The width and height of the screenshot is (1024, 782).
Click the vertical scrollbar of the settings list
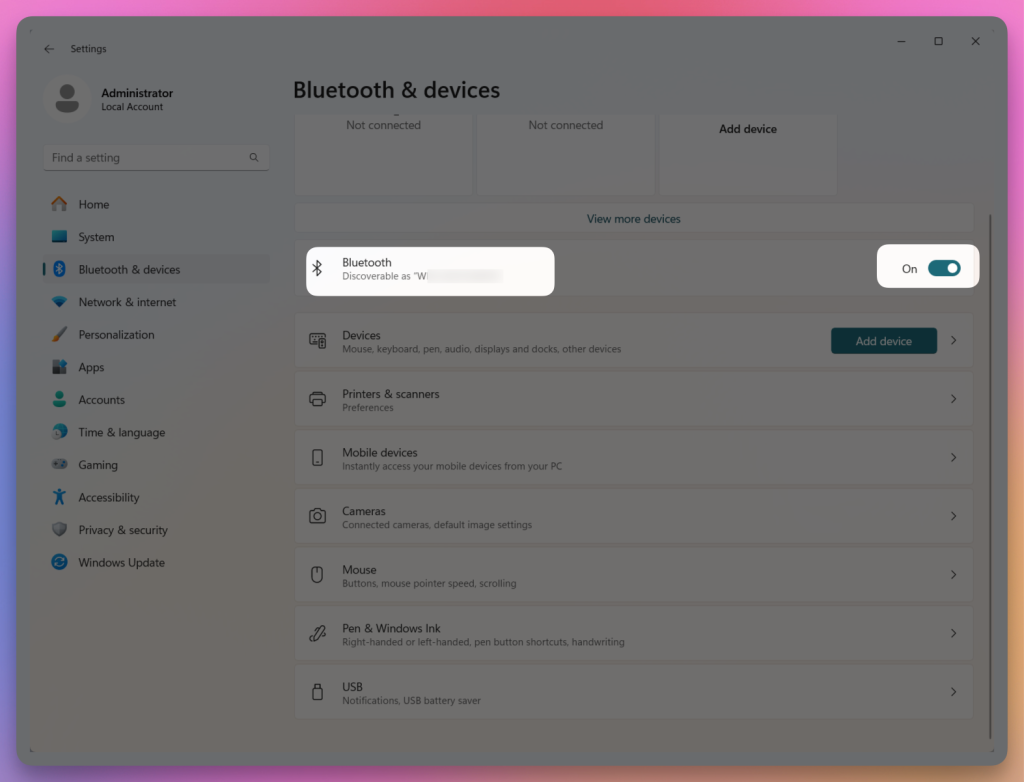[990, 477]
